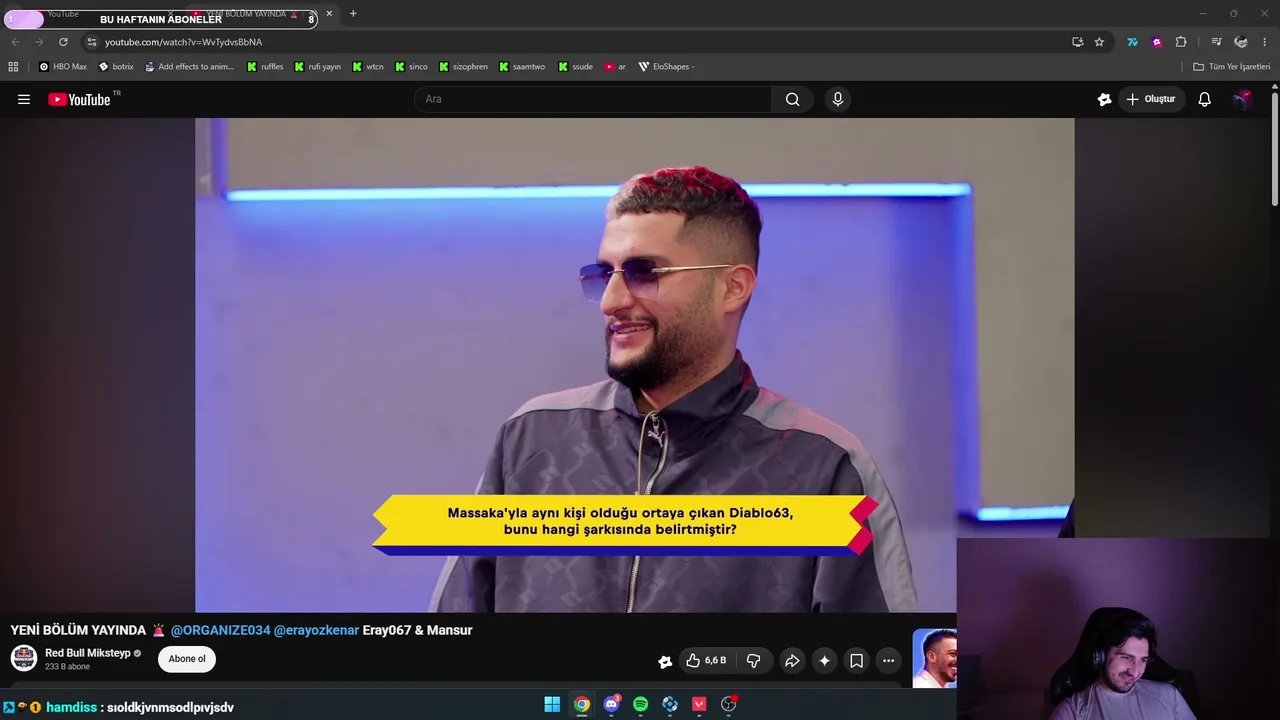Save video with the bookmark icon
Viewport: 1280px width, 720px height.
coord(856,661)
